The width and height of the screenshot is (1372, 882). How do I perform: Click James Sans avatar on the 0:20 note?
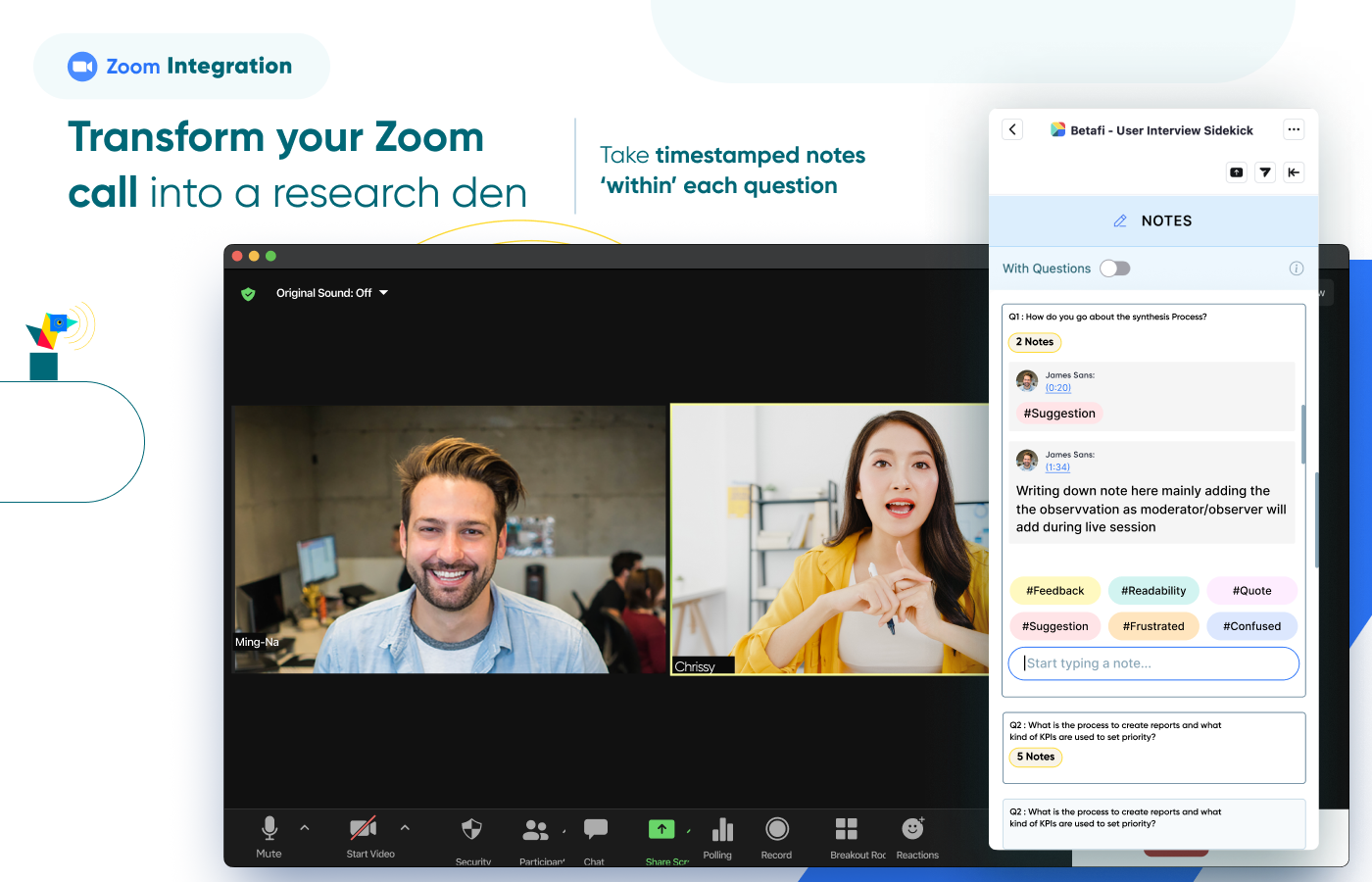click(x=1027, y=381)
